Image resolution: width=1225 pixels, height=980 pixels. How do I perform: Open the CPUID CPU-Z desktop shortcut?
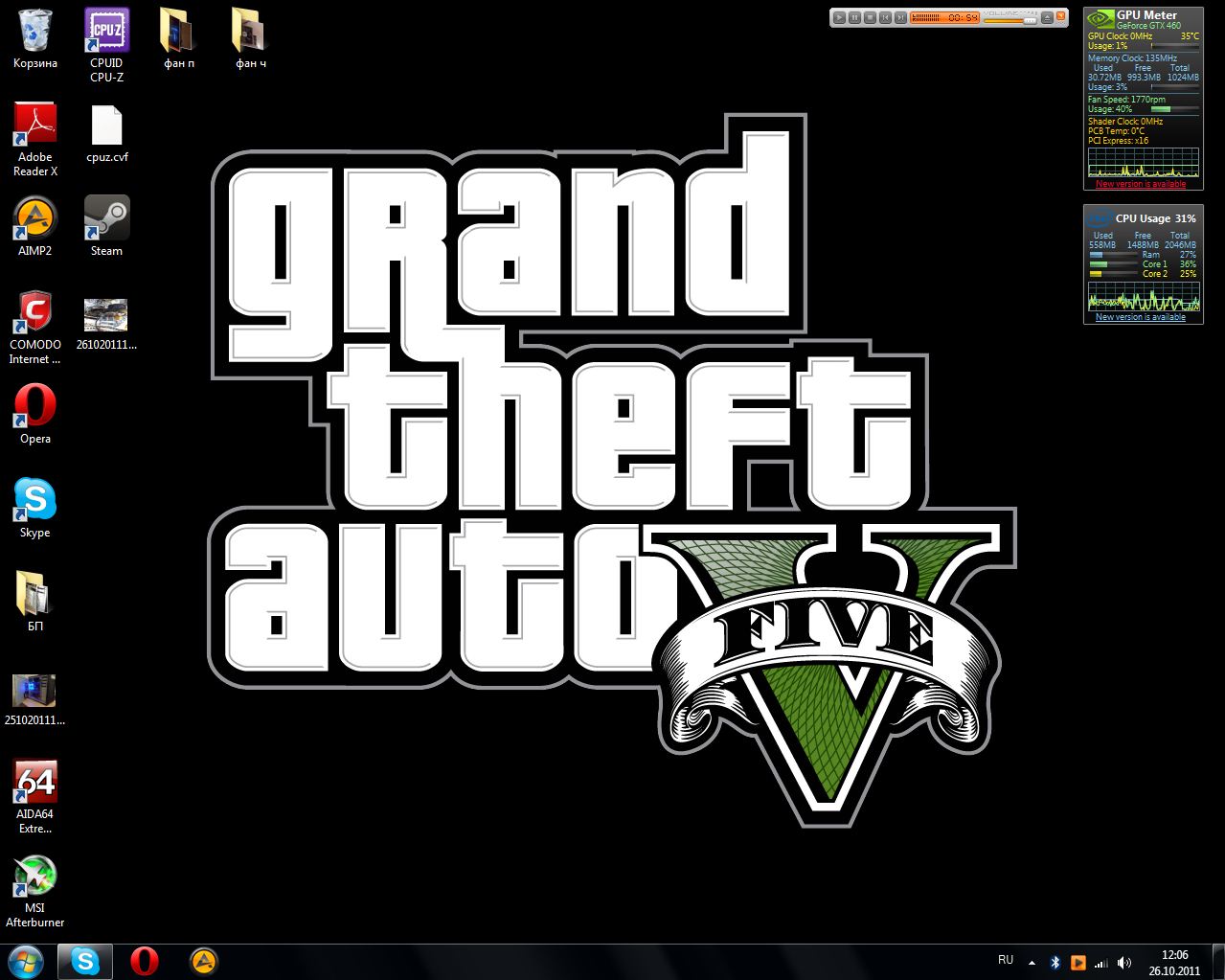point(106,31)
